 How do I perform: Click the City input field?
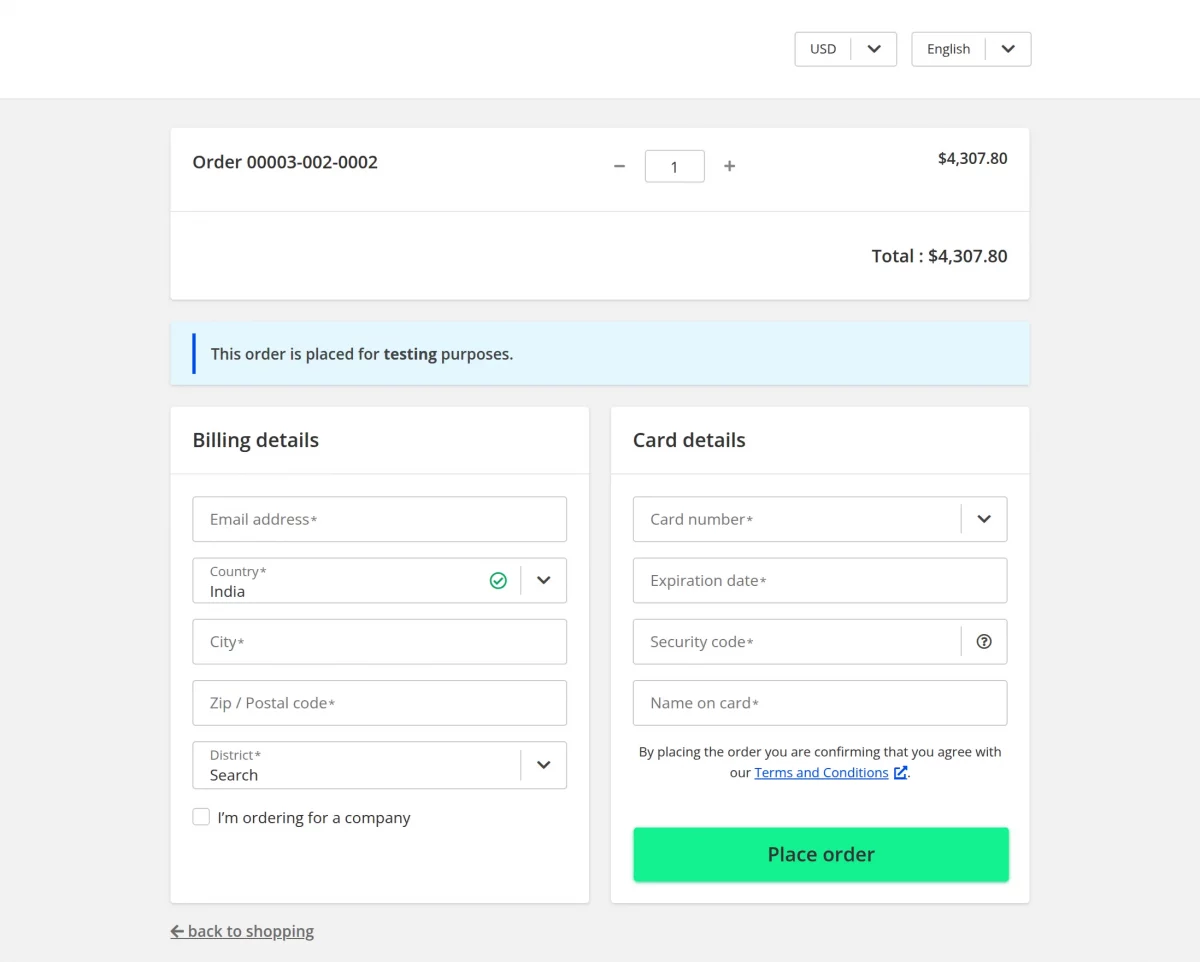click(379, 641)
